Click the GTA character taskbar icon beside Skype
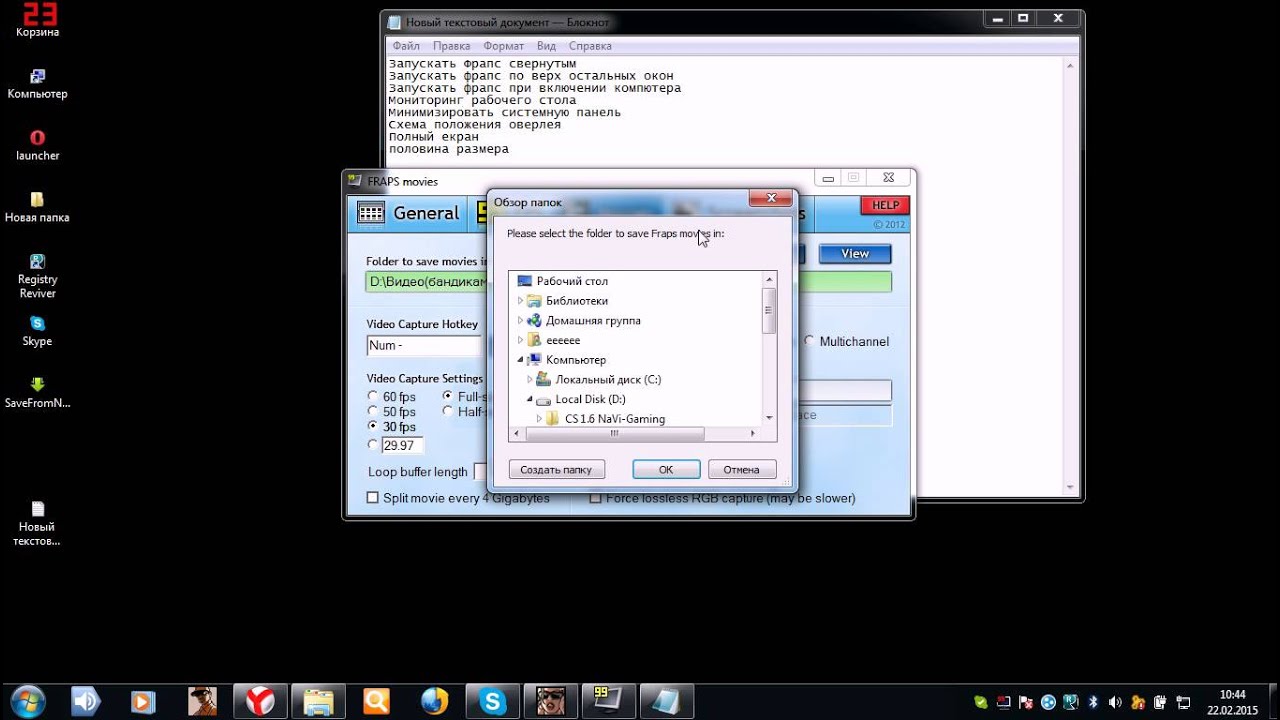The image size is (1280, 720). pyautogui.click(x=550, y=701)
